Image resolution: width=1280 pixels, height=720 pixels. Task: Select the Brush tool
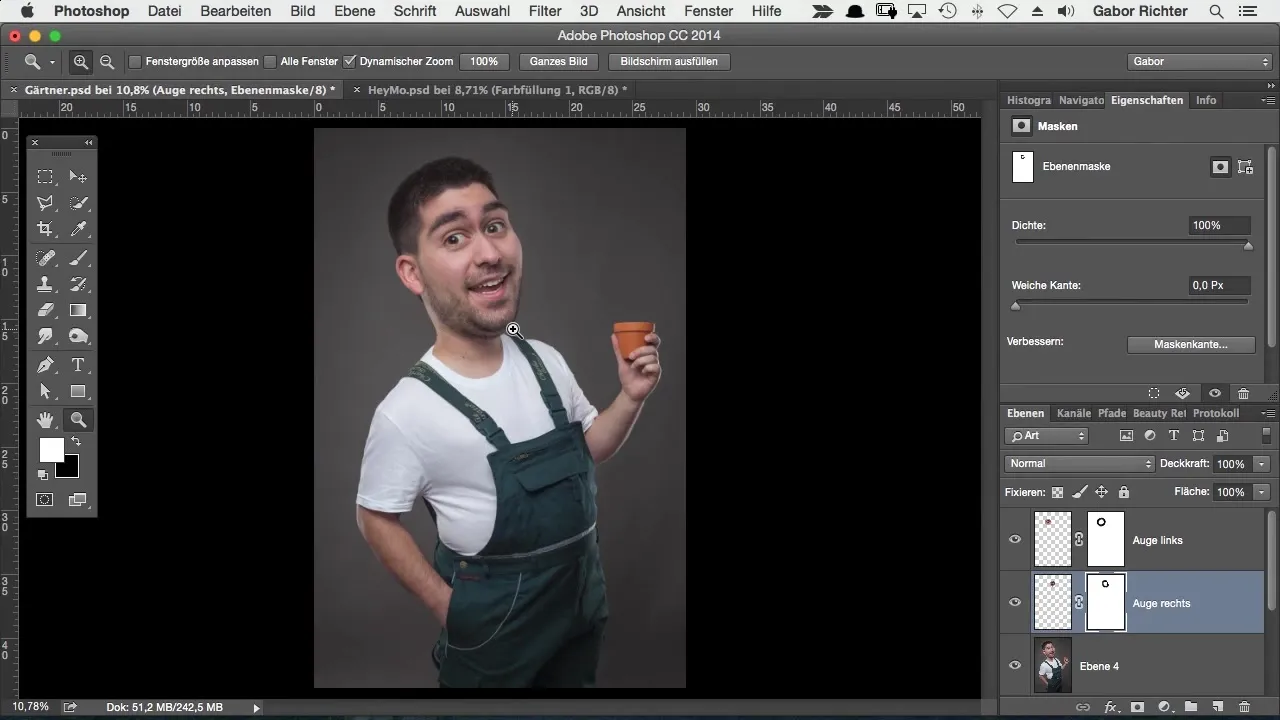(78, 258)
